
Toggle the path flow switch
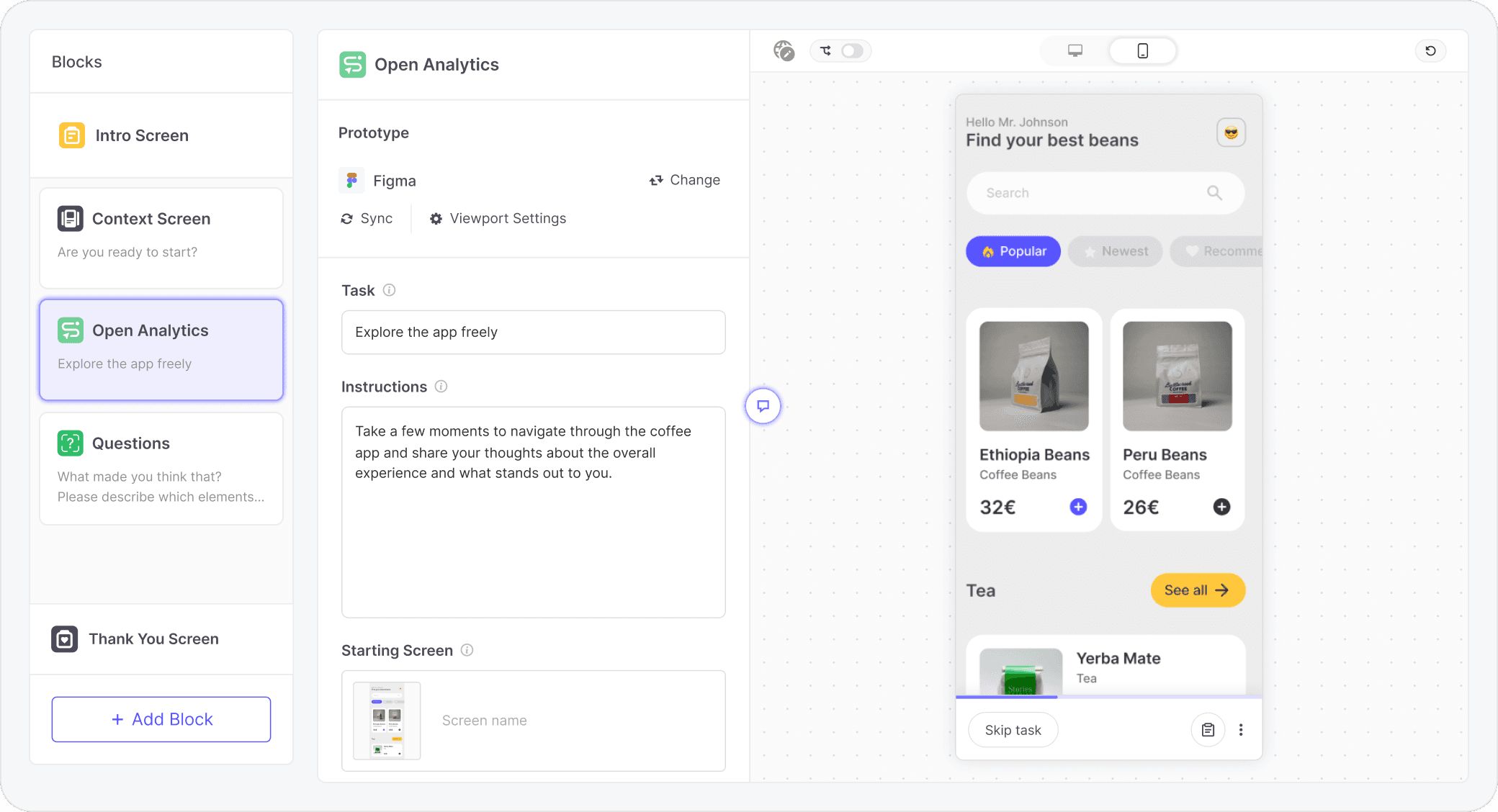pos(851,50)
